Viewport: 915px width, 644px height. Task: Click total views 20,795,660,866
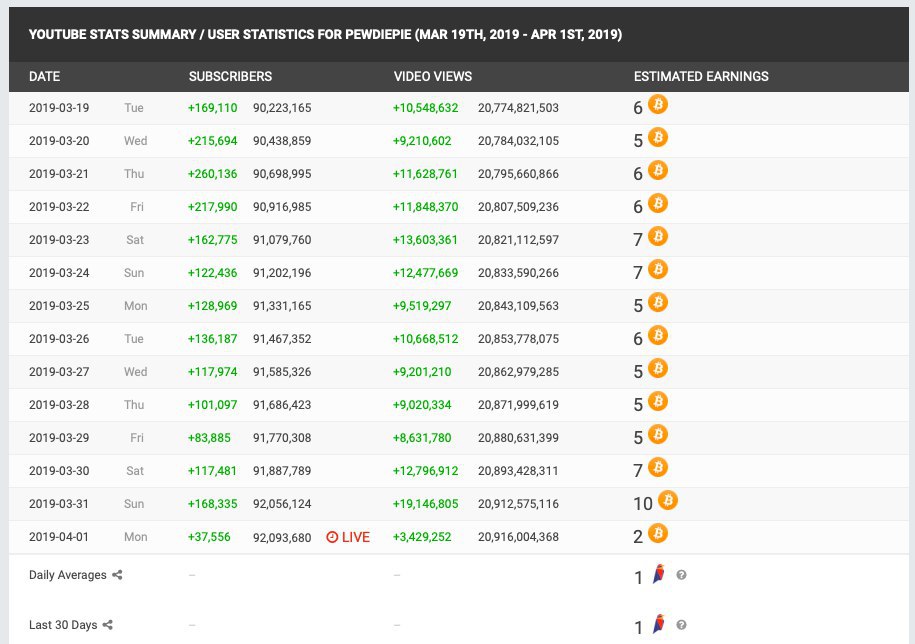[518, 174]
